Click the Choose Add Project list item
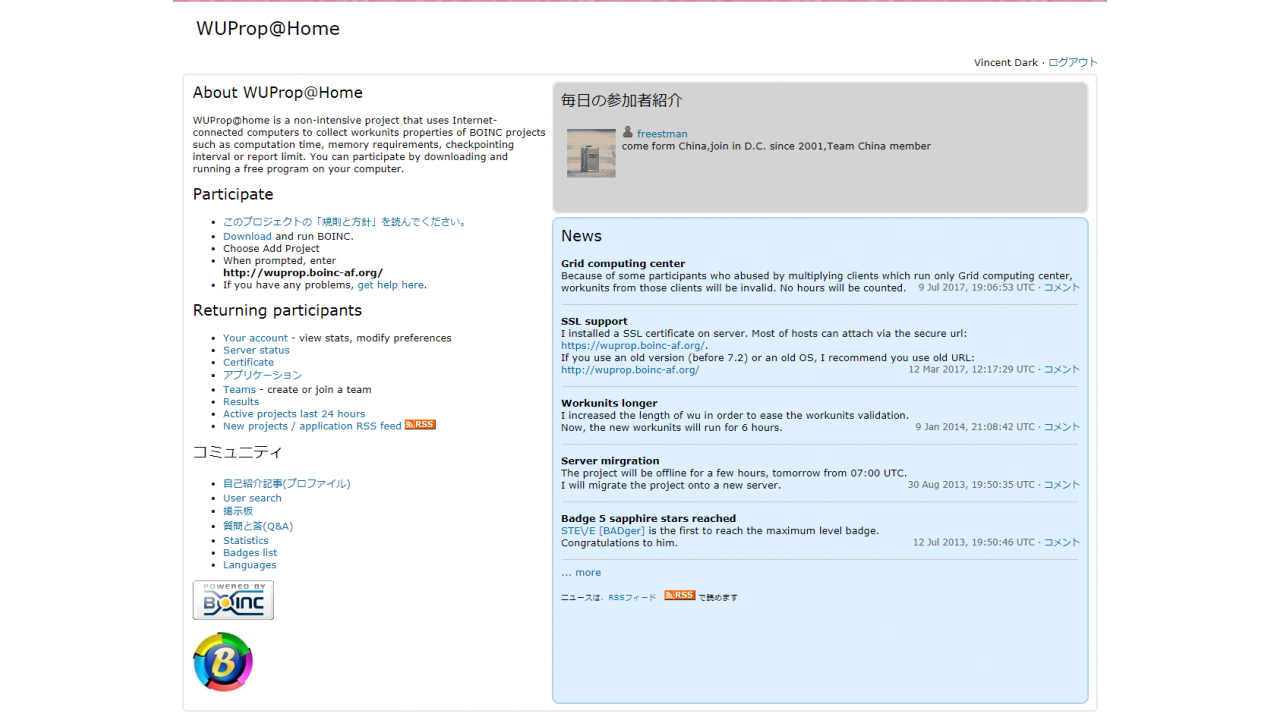Viewport: 1280px width, 720px height. (271, 249)
